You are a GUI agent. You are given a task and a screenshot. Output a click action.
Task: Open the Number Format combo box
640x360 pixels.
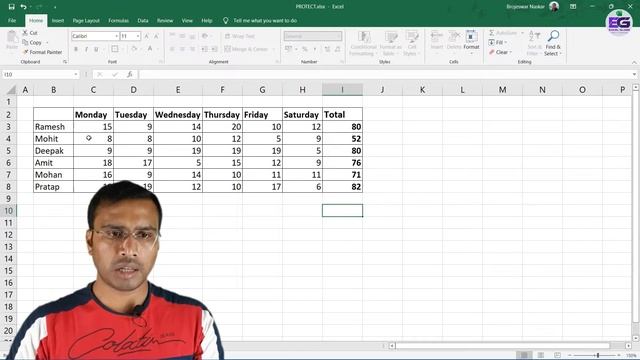coord(313,36)
